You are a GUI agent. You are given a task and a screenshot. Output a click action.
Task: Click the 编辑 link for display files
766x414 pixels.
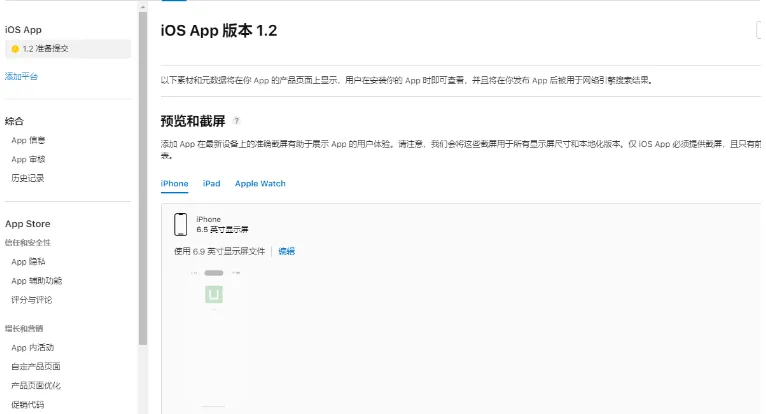coord(287,251)
